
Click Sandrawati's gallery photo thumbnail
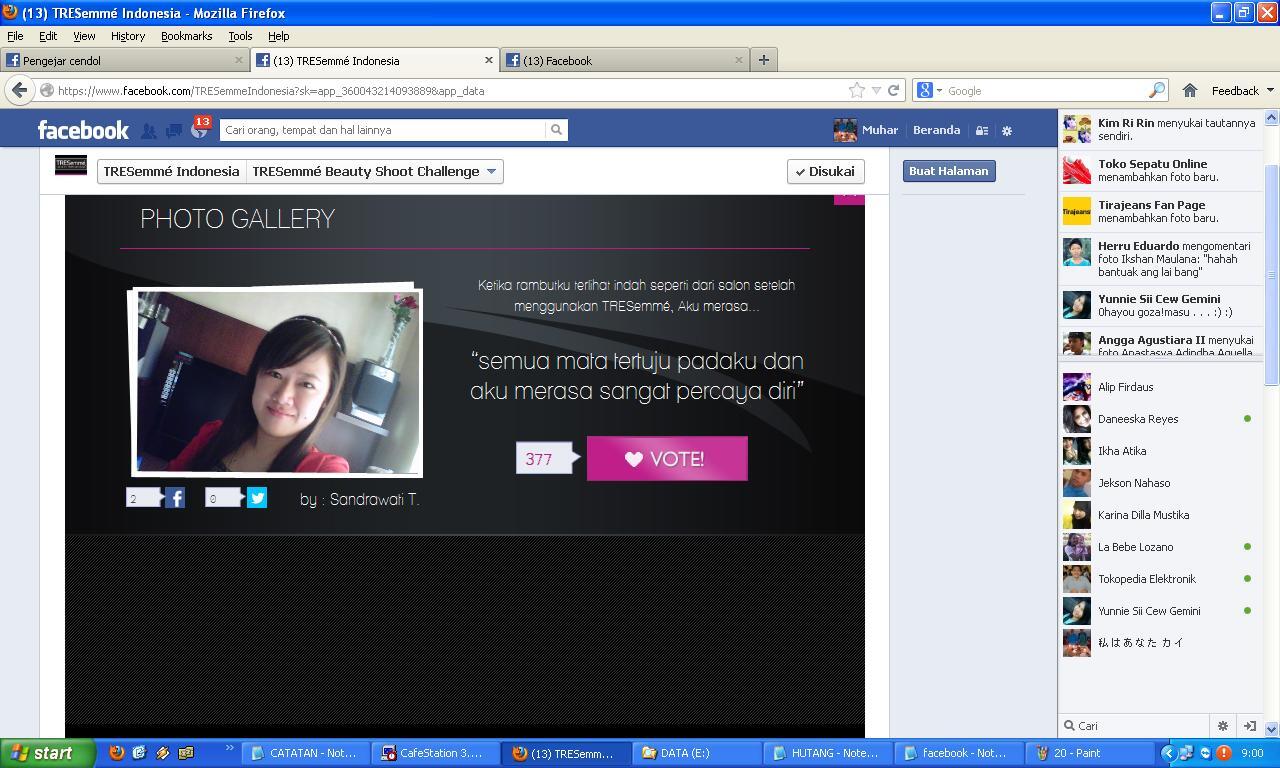(x=278, y=381)
